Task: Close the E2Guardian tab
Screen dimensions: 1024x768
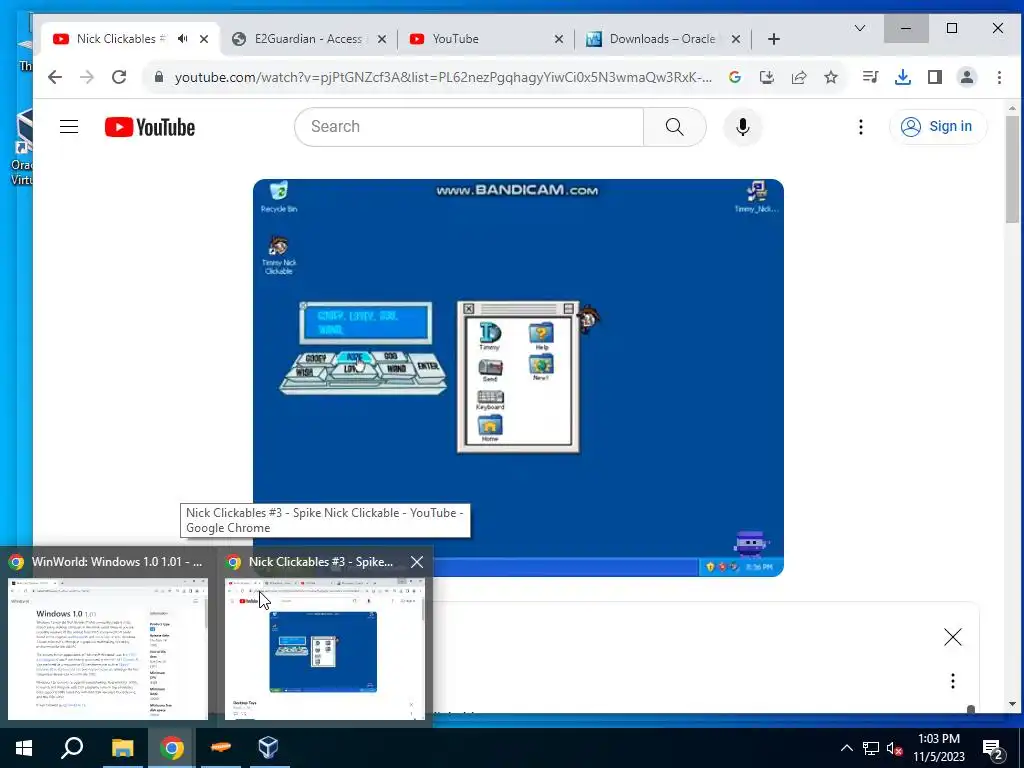Action: [x=382, y=39]
